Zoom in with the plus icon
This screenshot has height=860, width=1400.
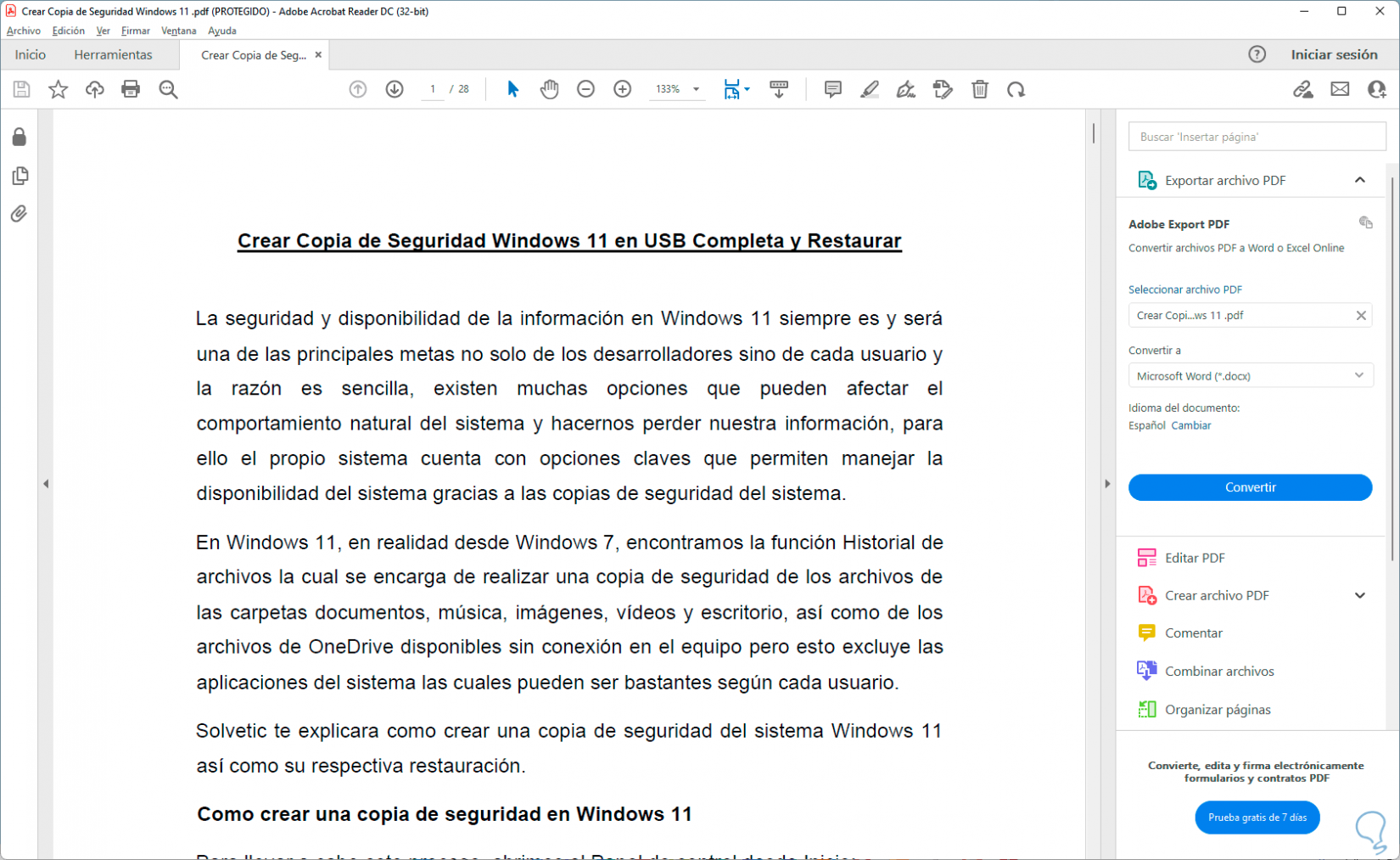tap(623, 89)
